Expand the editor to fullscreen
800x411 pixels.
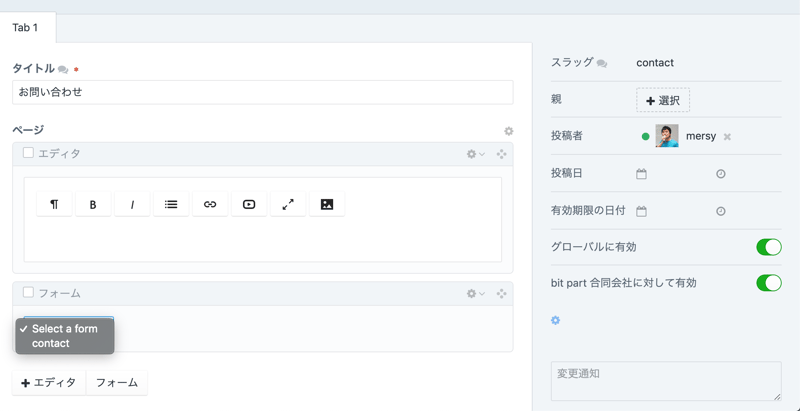[288, 204]
